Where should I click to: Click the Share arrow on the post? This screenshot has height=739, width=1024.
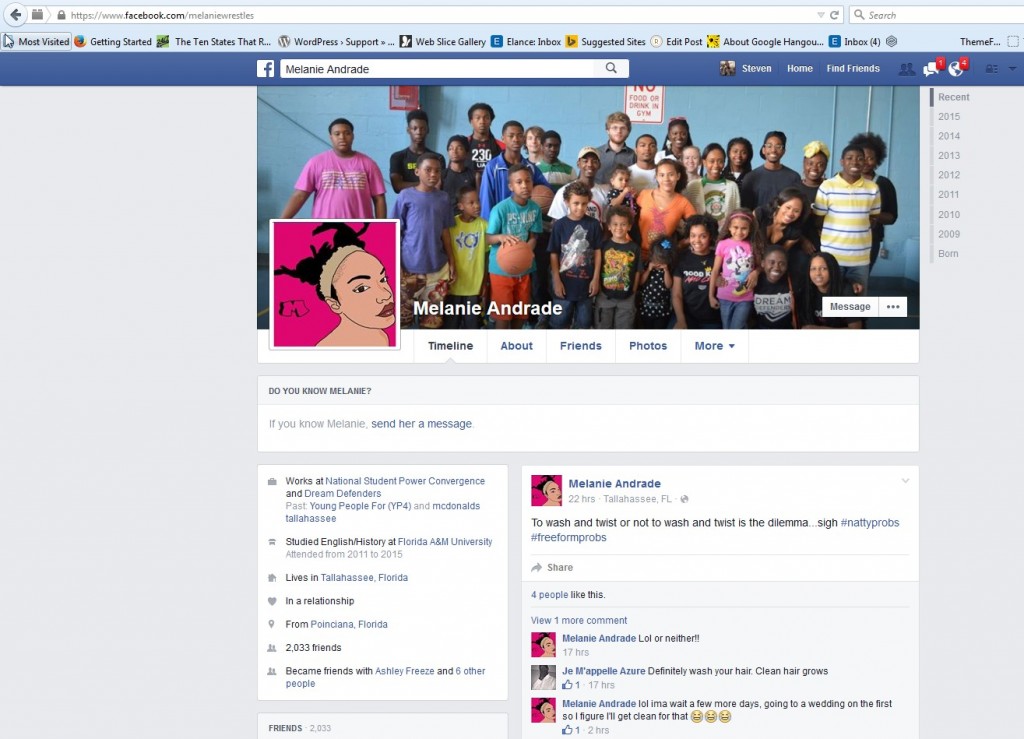tap(537, 568)
